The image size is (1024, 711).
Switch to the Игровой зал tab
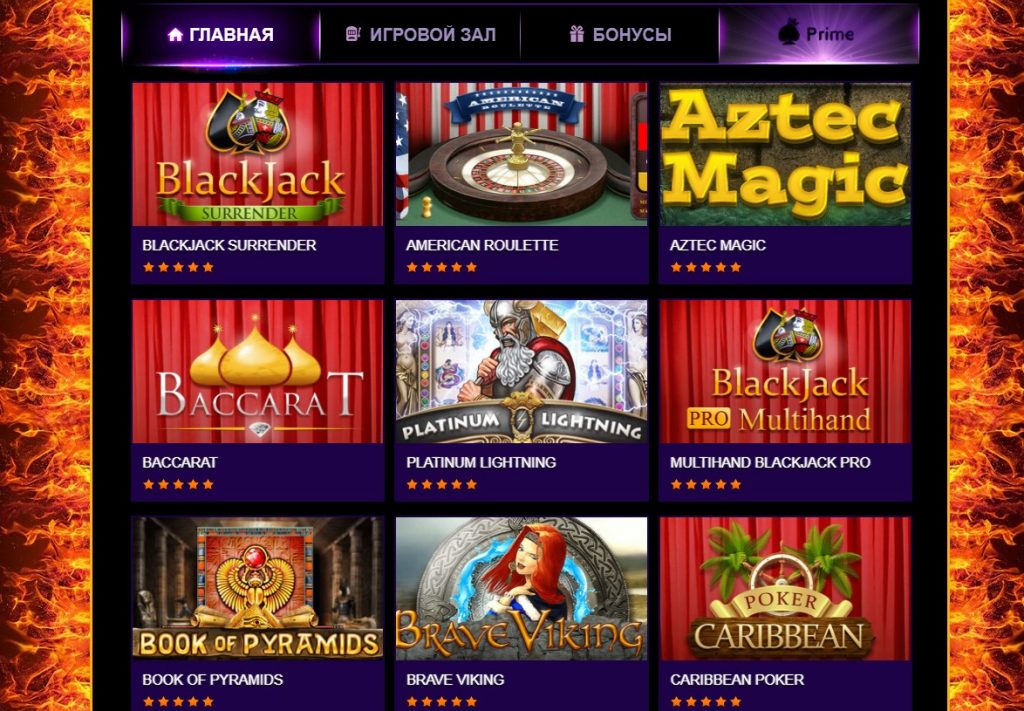coord(420,35)
